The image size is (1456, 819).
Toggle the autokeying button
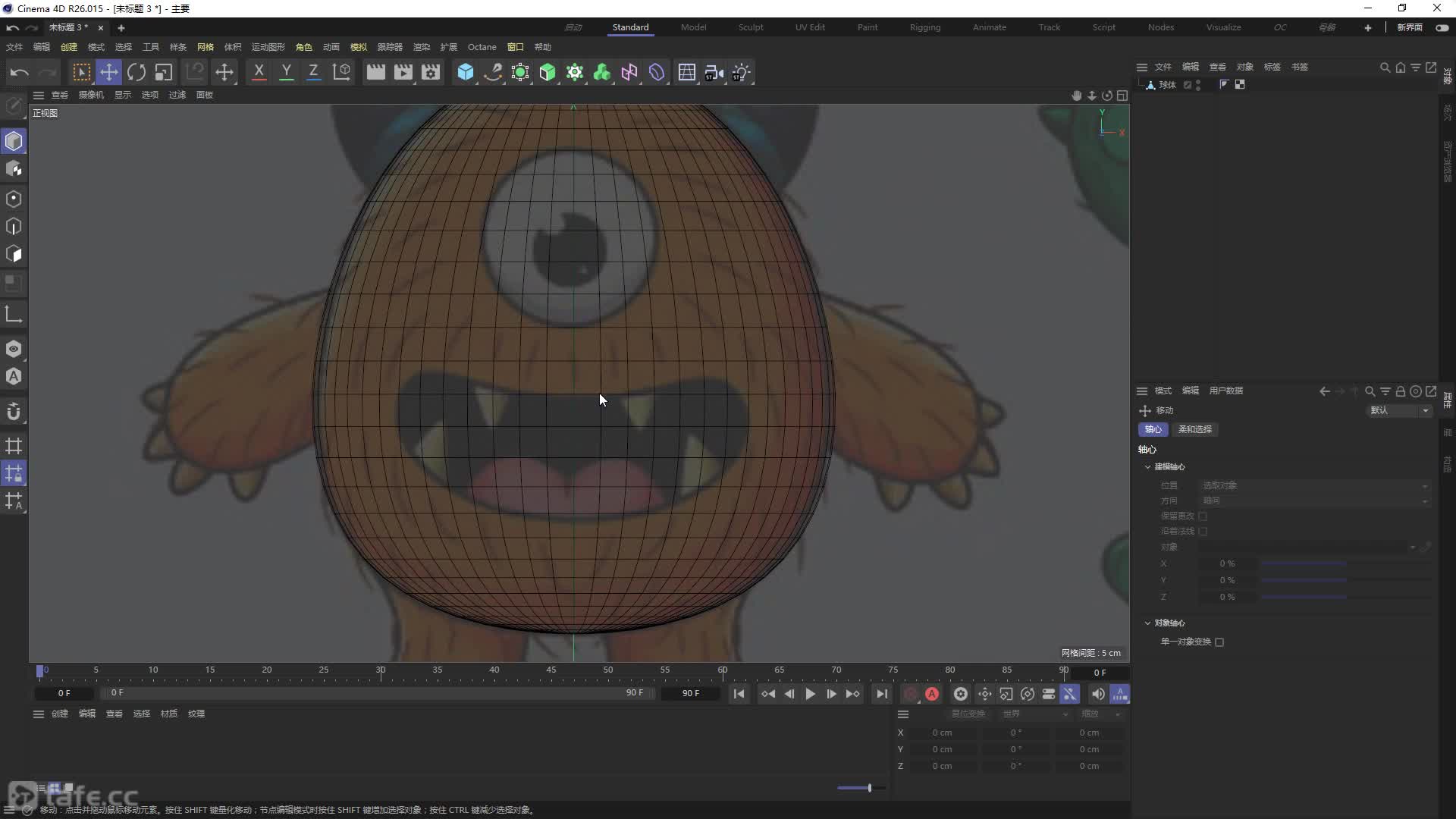click(x=932, y=694)
